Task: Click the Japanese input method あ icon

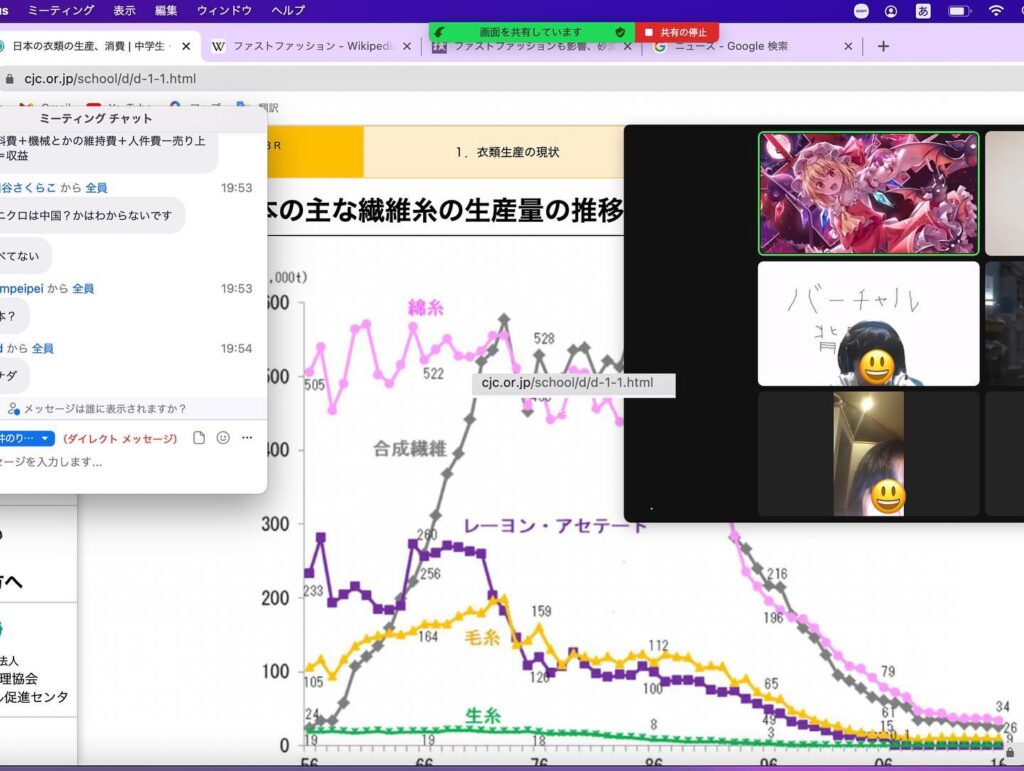Action: click(x=923, y=10)
